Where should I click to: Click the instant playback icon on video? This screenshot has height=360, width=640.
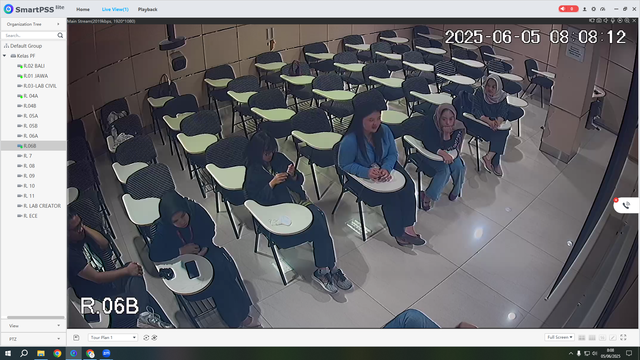[620, 20]
